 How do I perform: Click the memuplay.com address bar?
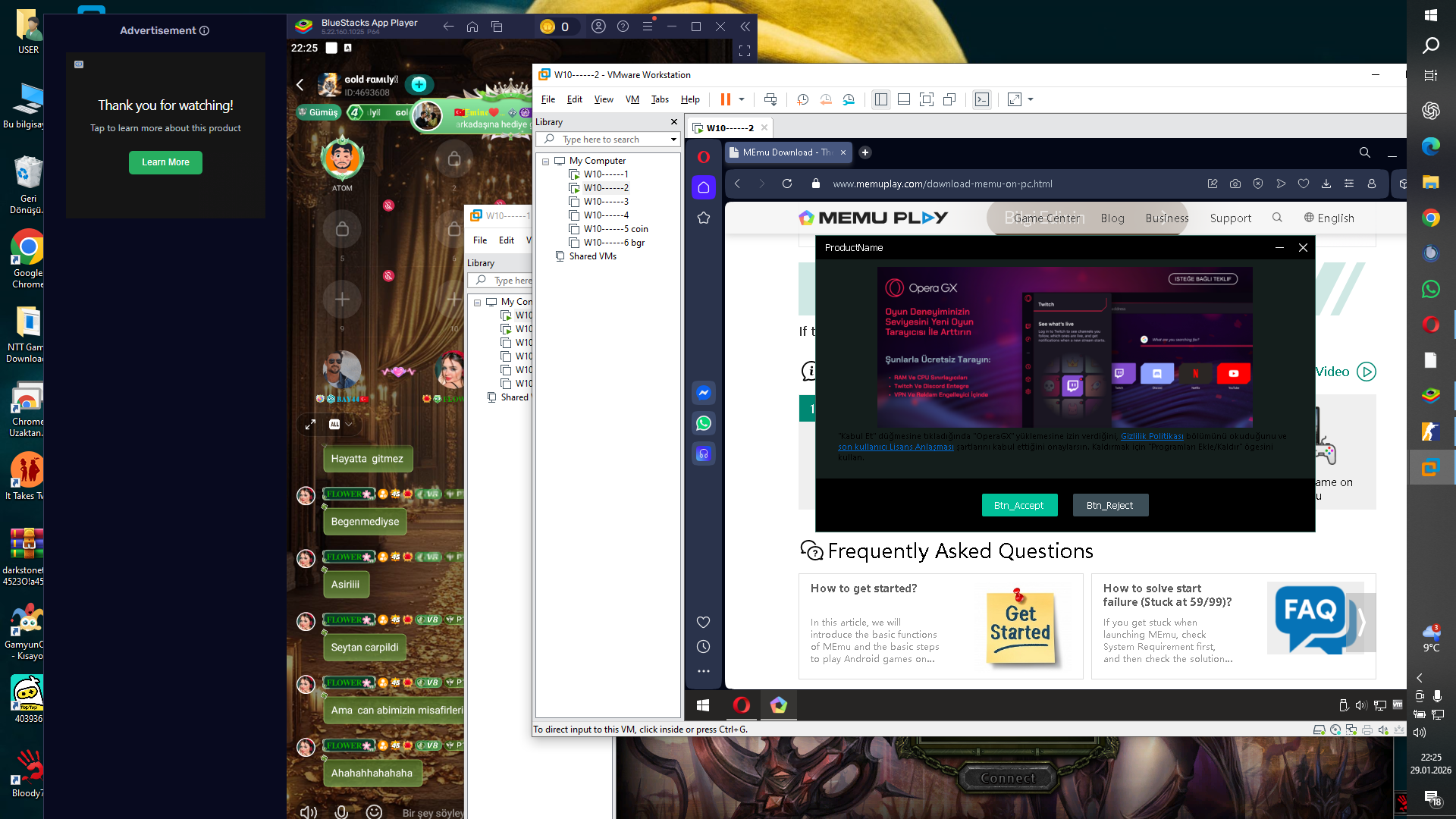click(943, 184)
